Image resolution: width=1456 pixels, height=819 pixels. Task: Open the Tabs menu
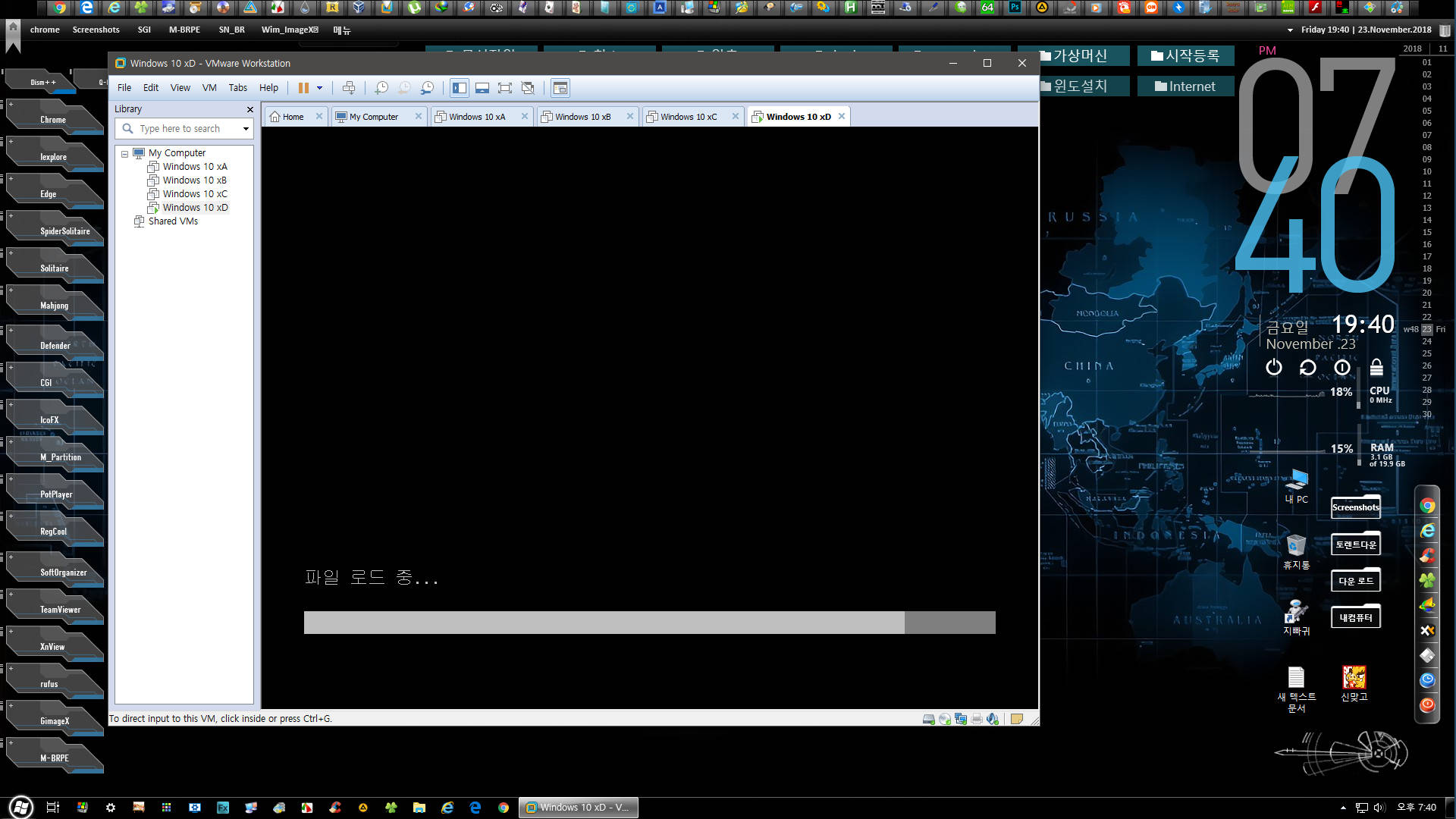pyautogui.click(x=238, y=88)
